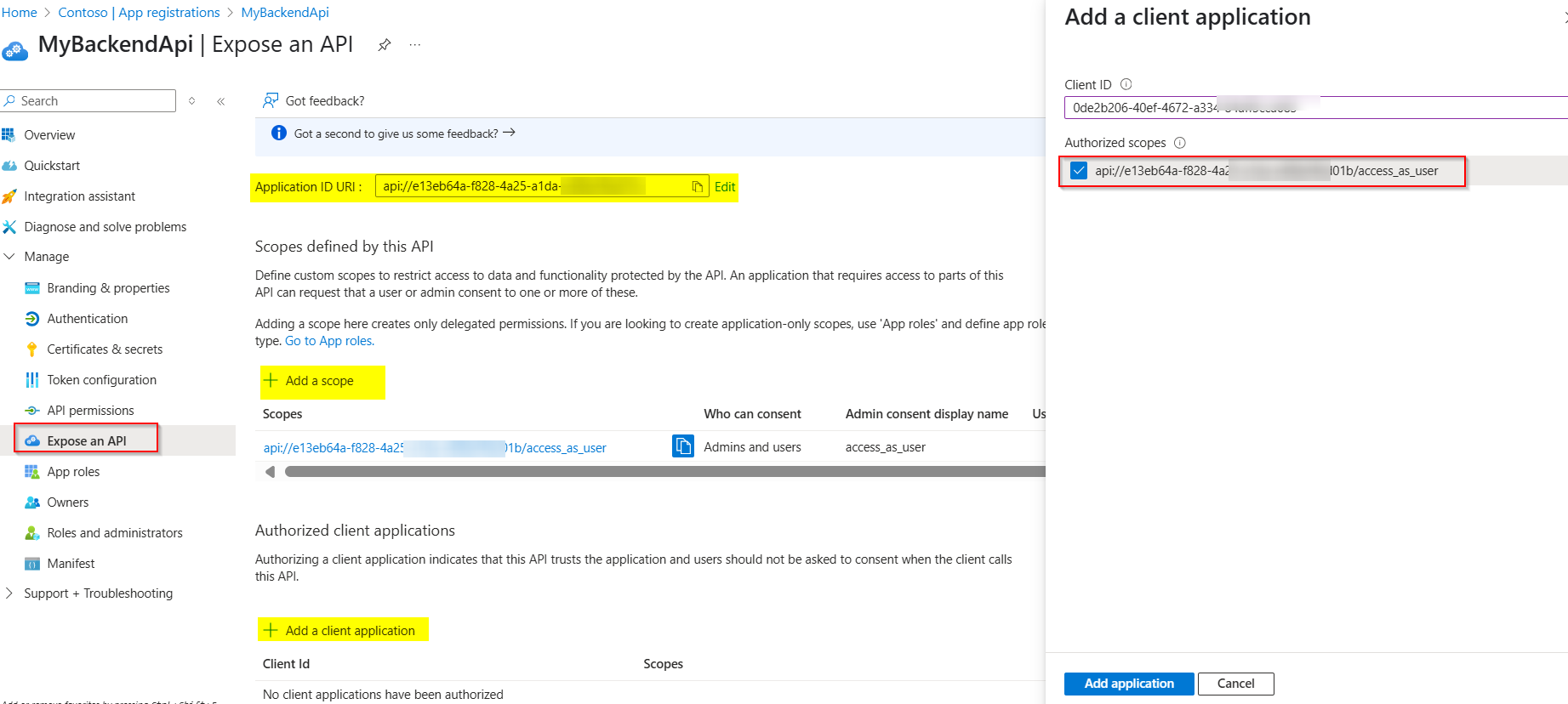Click Got feedback? button
Viewport: 1568px width, 704px height.
(314, 100)
